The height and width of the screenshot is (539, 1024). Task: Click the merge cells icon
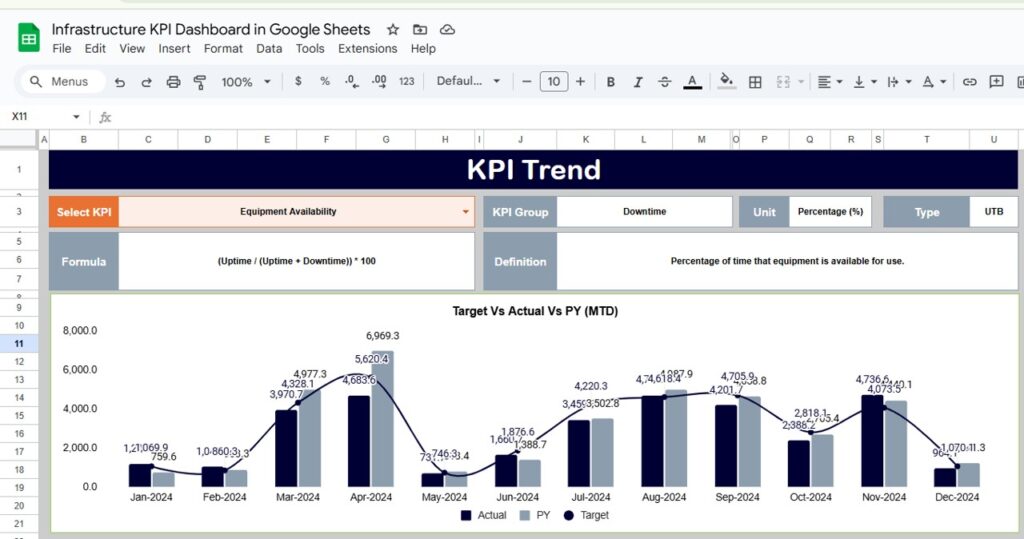coord(783,82)
